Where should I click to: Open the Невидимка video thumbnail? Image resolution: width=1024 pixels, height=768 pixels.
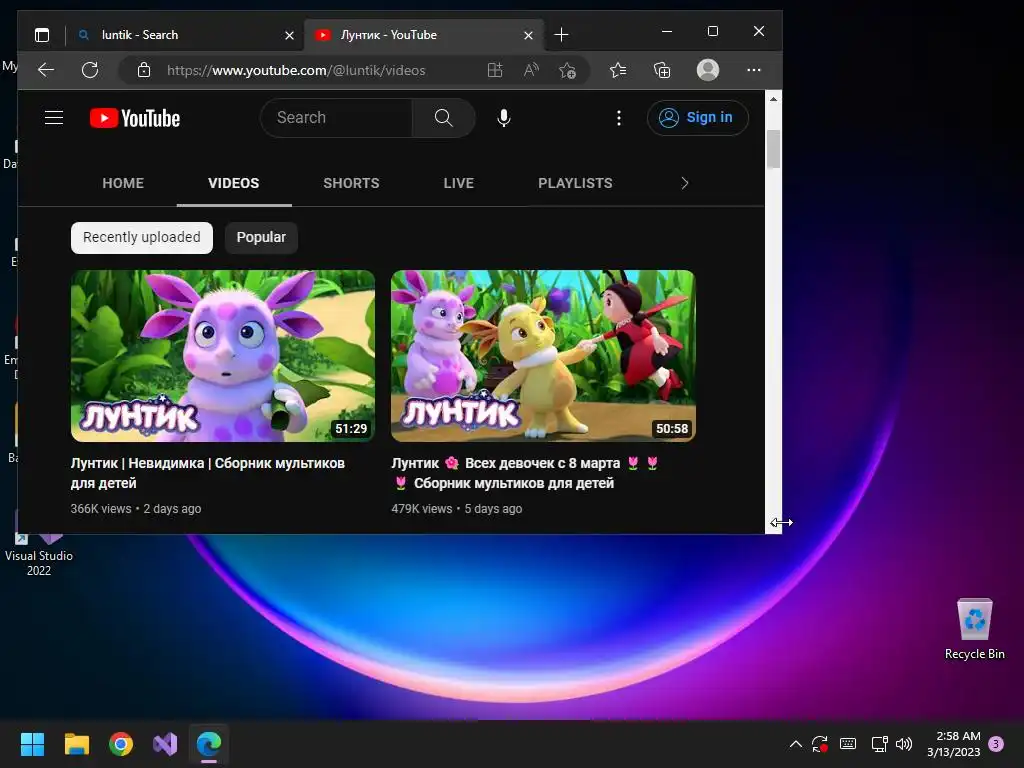click(x=223, y=356)
